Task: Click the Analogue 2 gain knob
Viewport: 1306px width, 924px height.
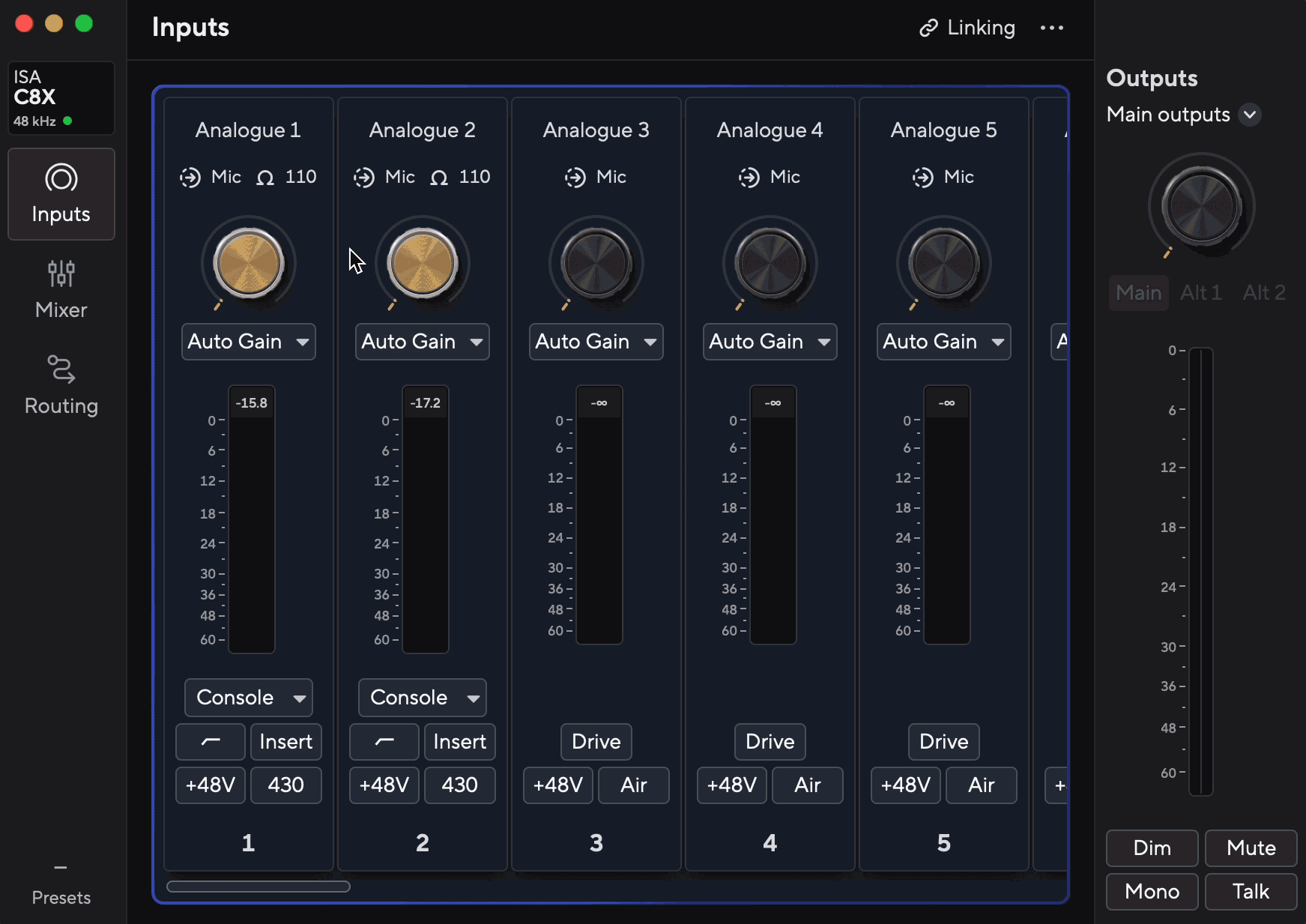Action: coord(423,264)
